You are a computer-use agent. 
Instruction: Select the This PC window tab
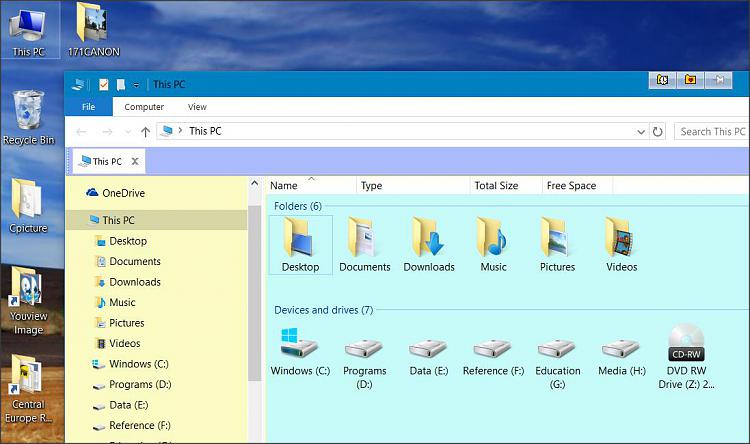108,161
